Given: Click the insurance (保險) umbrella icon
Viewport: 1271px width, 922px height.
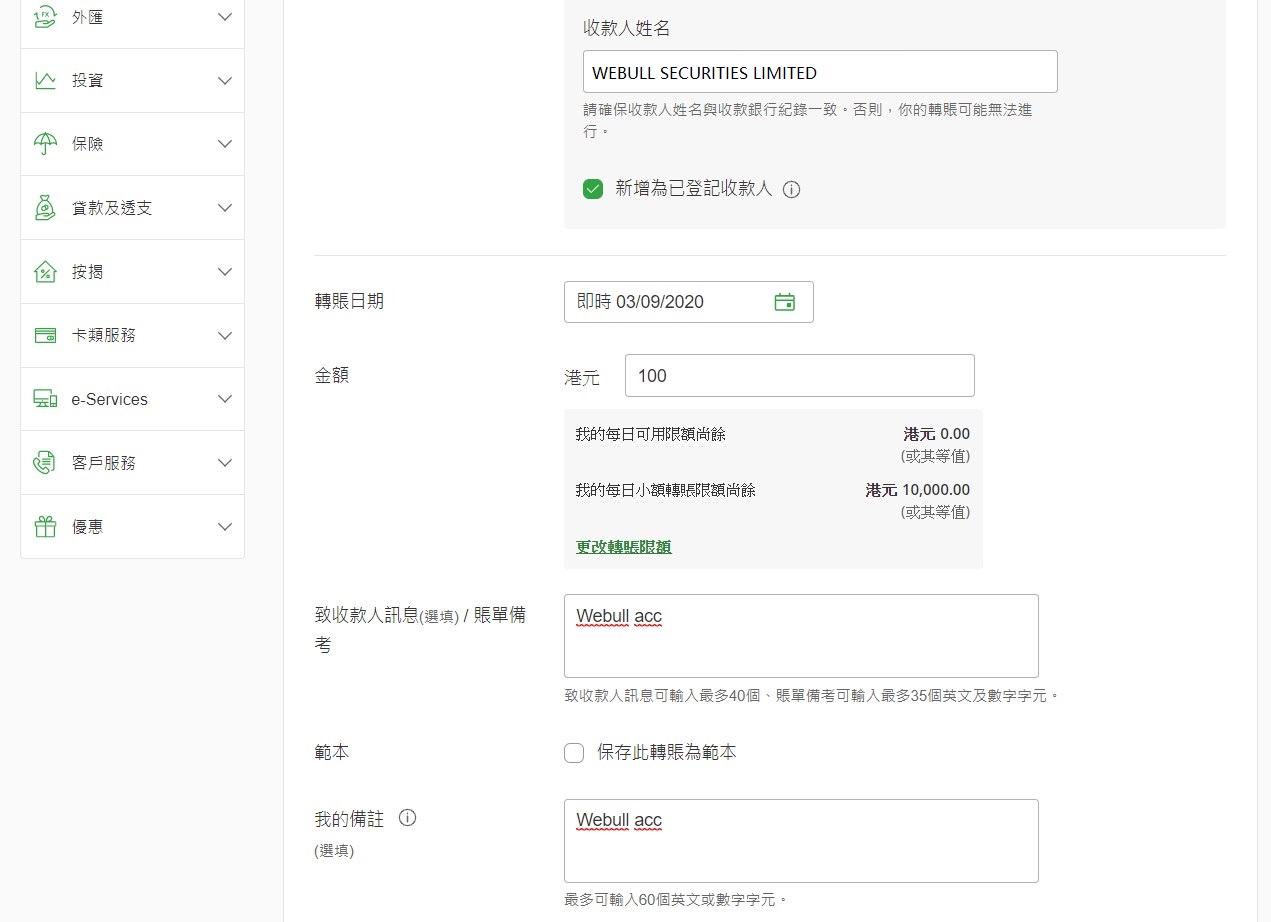Looking at the screenshot, I should tap(45, 144).
